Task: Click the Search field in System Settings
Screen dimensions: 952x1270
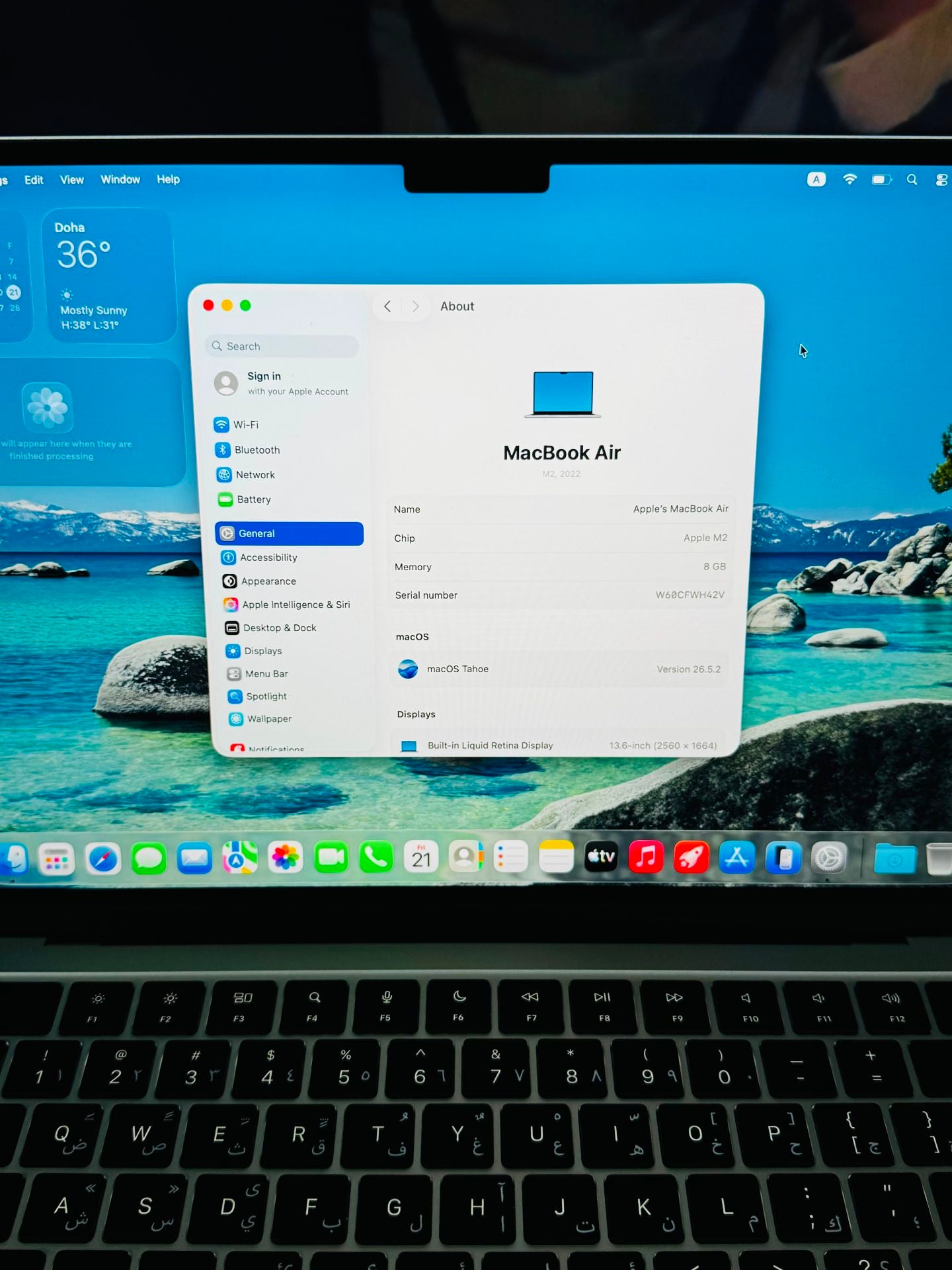Action: point(282,346)
